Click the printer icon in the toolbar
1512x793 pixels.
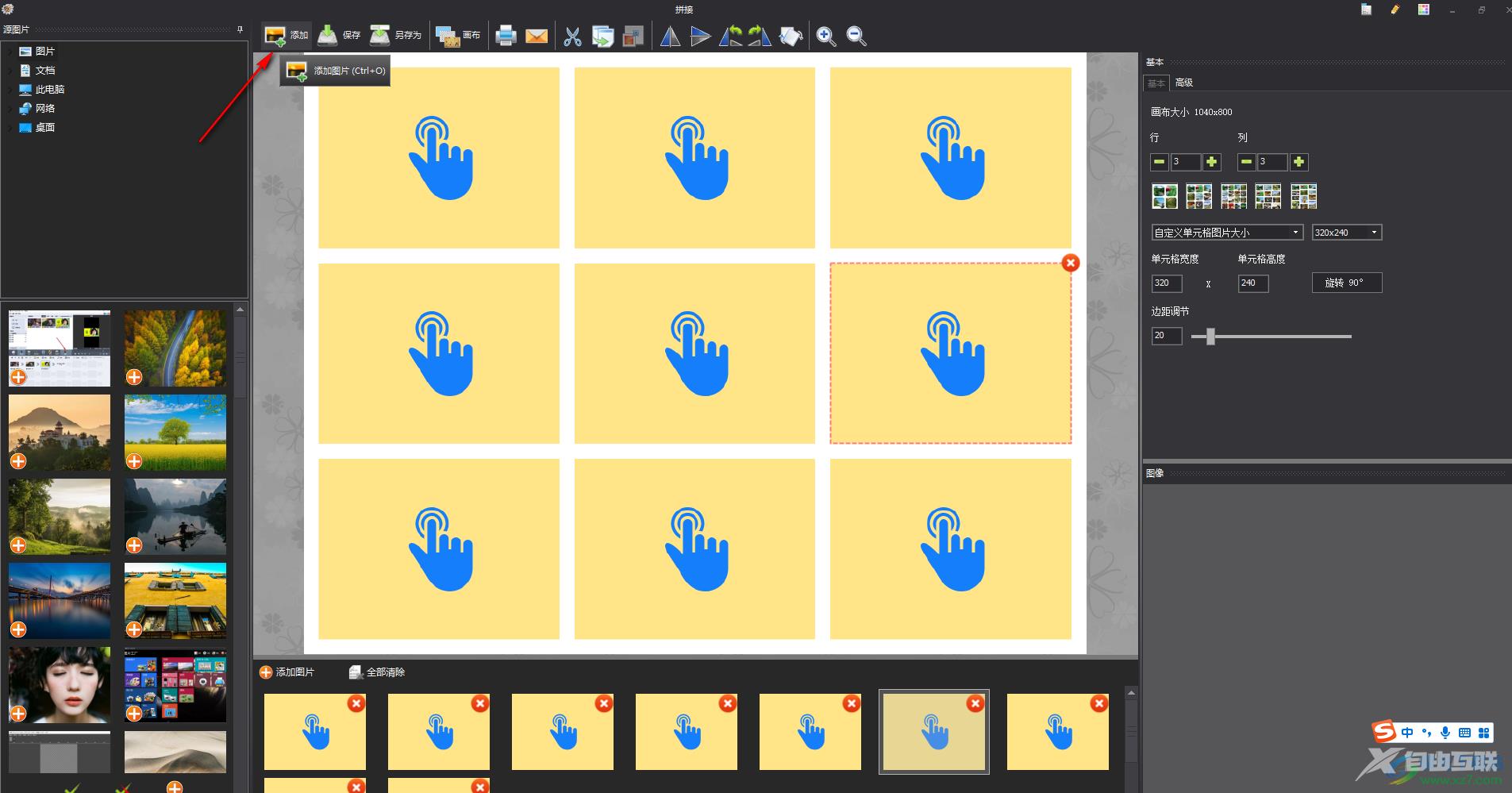pos(506,36)
